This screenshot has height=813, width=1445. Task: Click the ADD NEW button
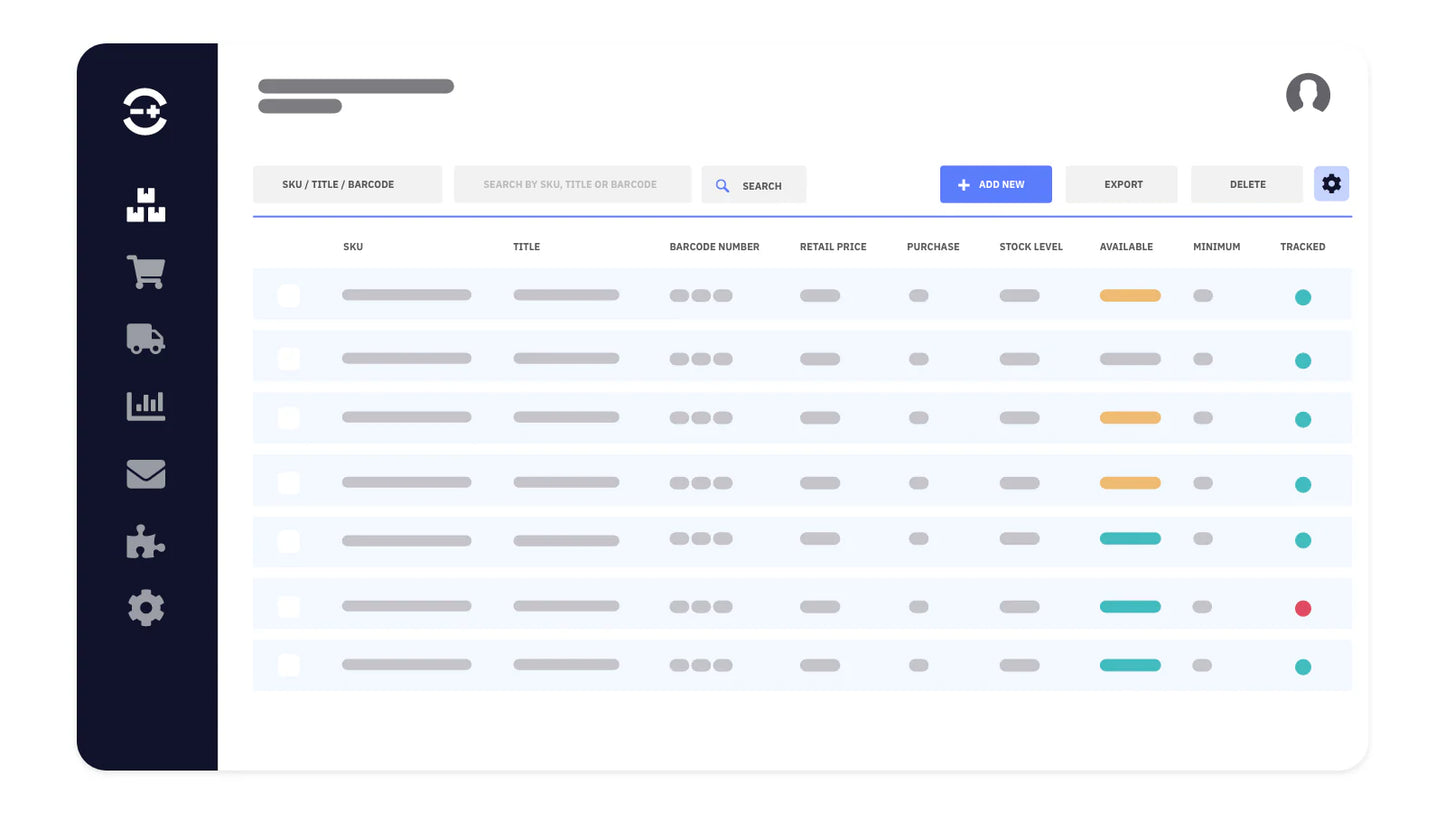click(995, 184)
